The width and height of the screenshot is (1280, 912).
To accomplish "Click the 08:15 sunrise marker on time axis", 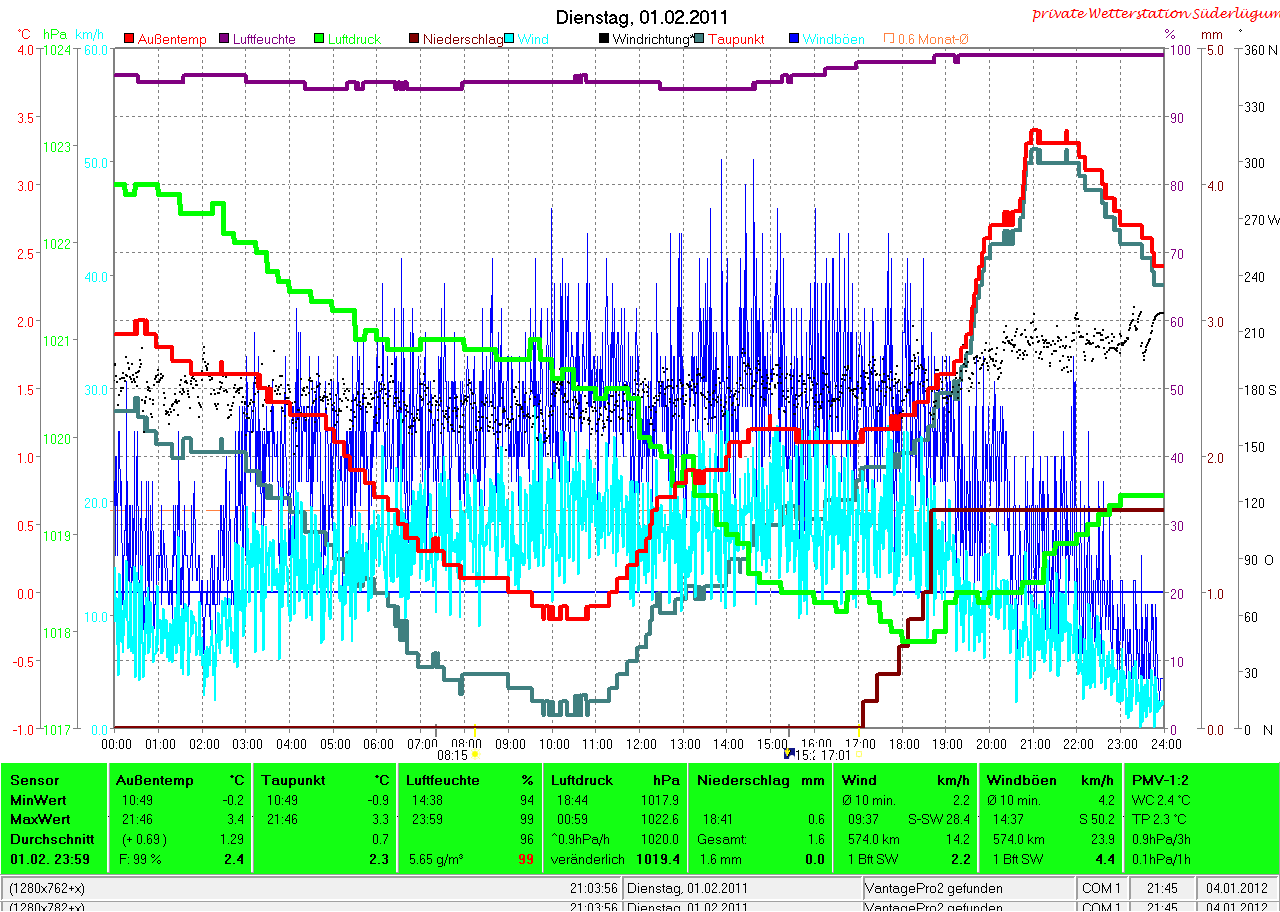I will pyautogui.click(x=454, y=756).
